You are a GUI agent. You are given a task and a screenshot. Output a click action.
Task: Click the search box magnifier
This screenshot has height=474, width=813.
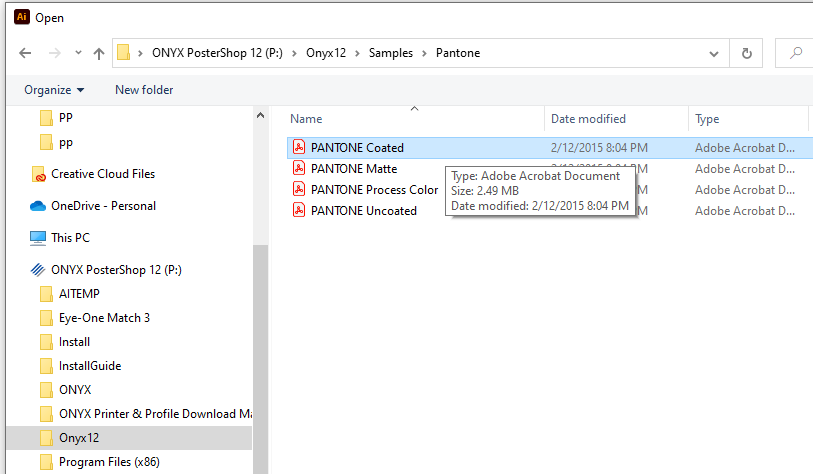pos(795,53)
